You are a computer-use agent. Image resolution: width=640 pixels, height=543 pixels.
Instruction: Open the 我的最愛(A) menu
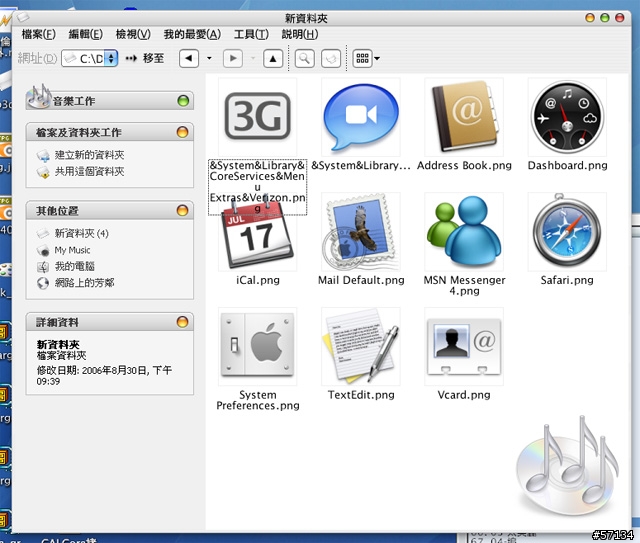(x=192, y=34)
